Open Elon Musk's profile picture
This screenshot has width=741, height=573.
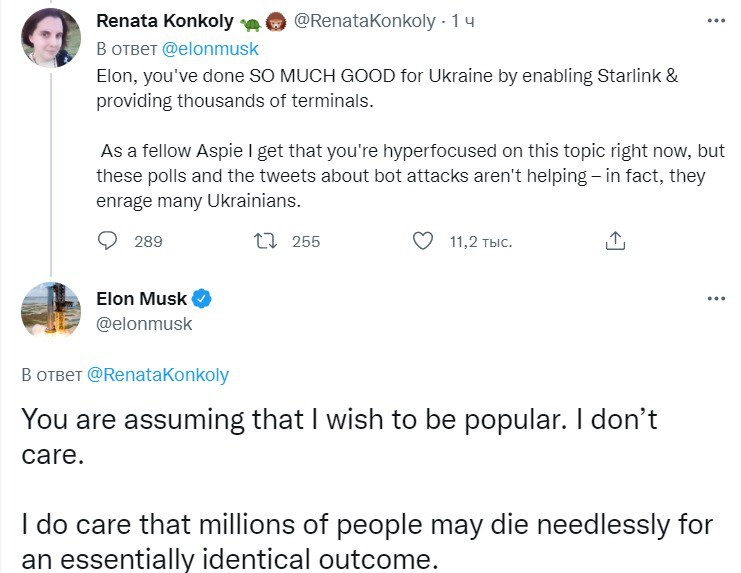(50, 310)
